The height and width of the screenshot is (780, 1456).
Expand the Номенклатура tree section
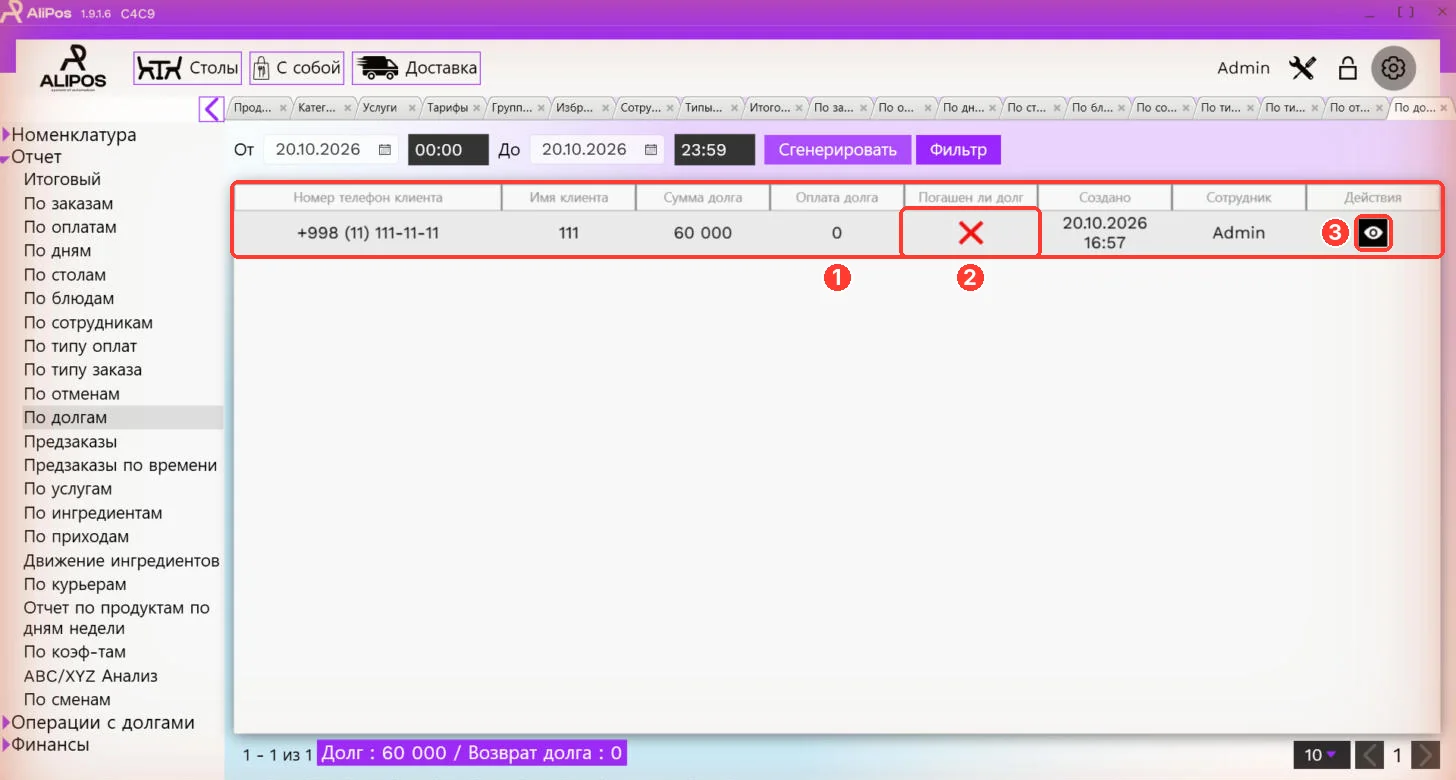pyautogui.click(x=6, y=135)
